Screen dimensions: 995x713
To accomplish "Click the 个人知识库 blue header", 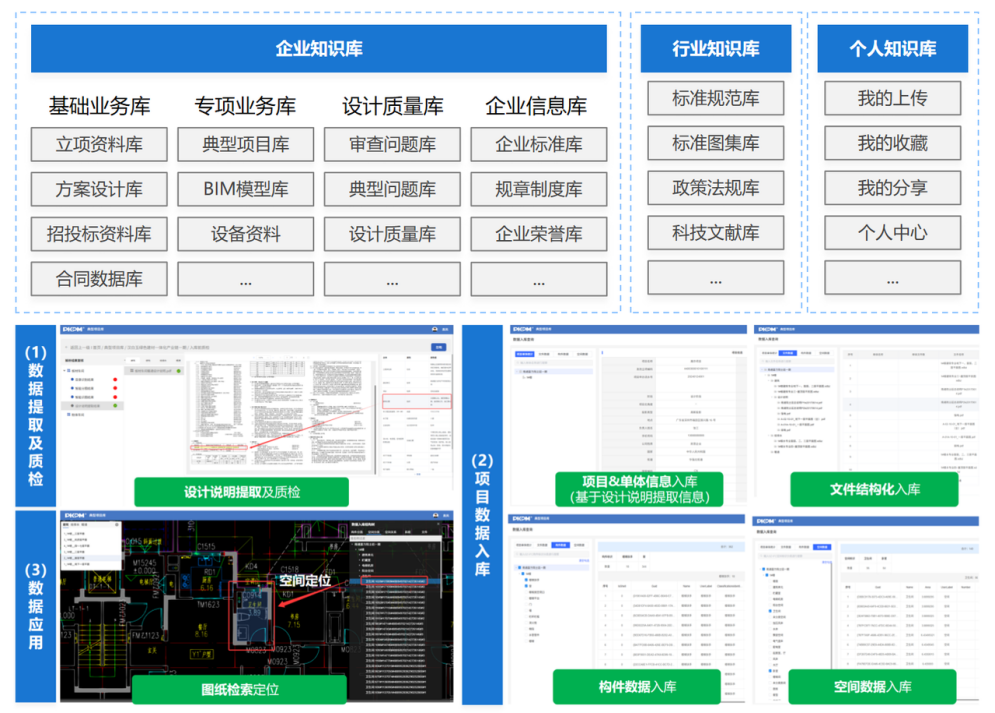I will point(892,49).
